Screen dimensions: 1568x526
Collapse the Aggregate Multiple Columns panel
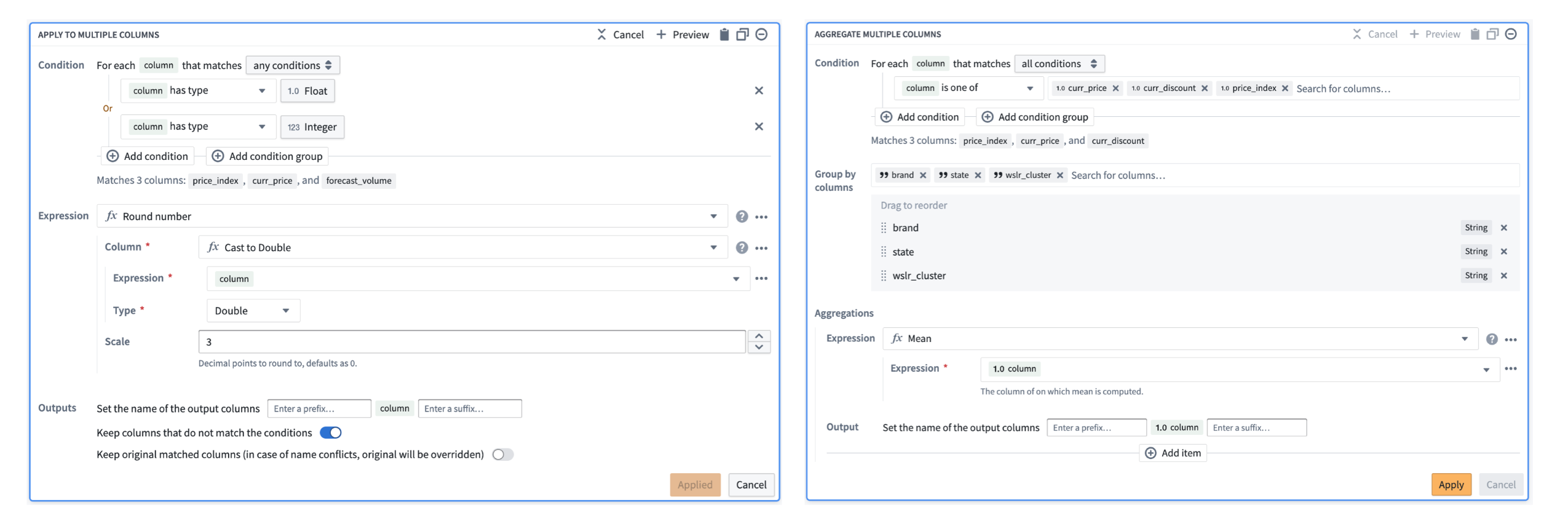pyautogui.click(x=1511, y=34)
